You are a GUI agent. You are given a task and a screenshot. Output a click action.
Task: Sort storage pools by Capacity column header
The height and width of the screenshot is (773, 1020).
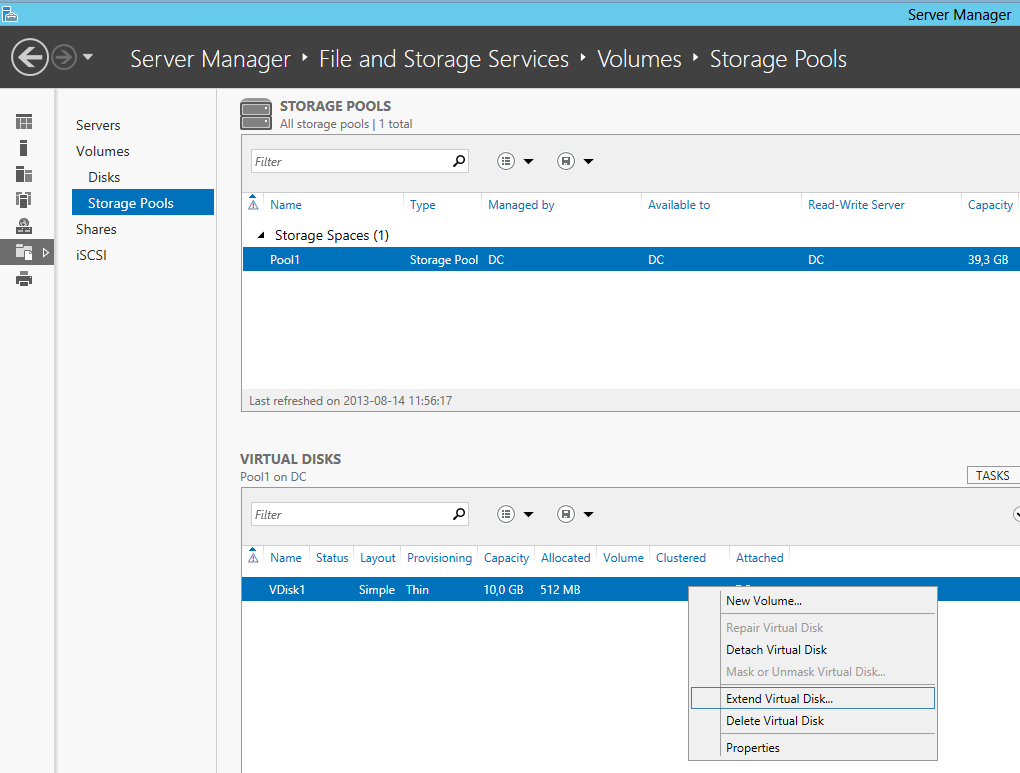coord(990,205)
